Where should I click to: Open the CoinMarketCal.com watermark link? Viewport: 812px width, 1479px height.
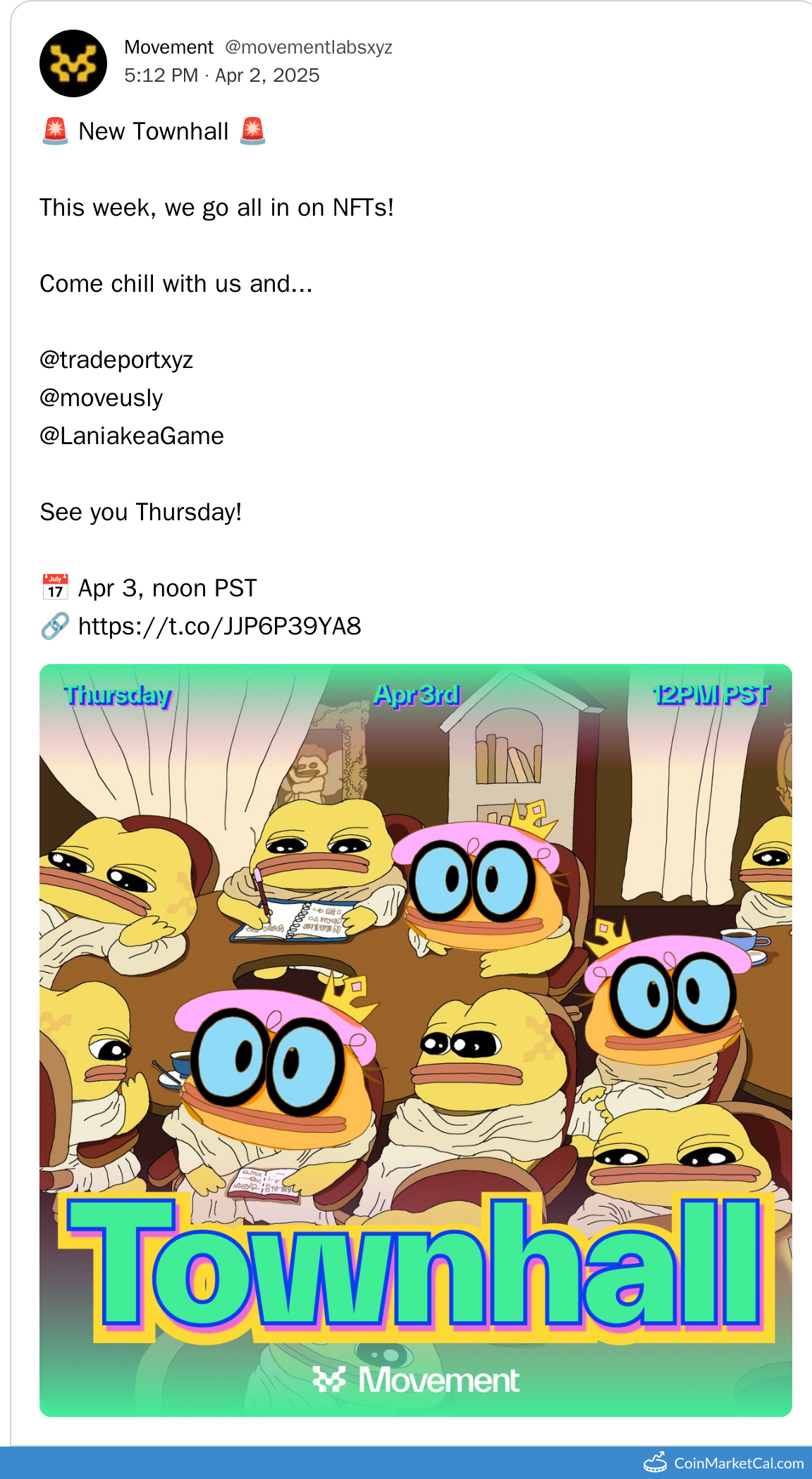click(x=739, y=1463)
